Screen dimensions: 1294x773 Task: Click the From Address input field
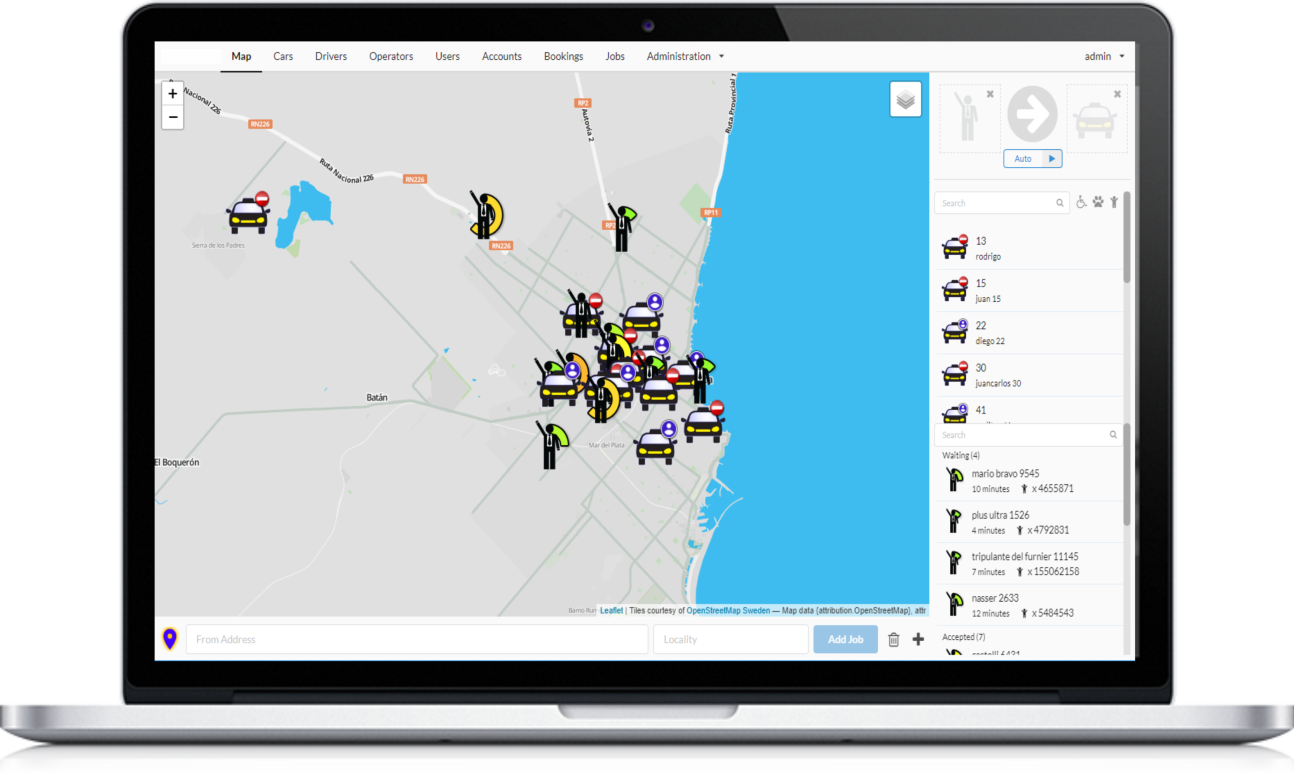(x=417, y=640)
